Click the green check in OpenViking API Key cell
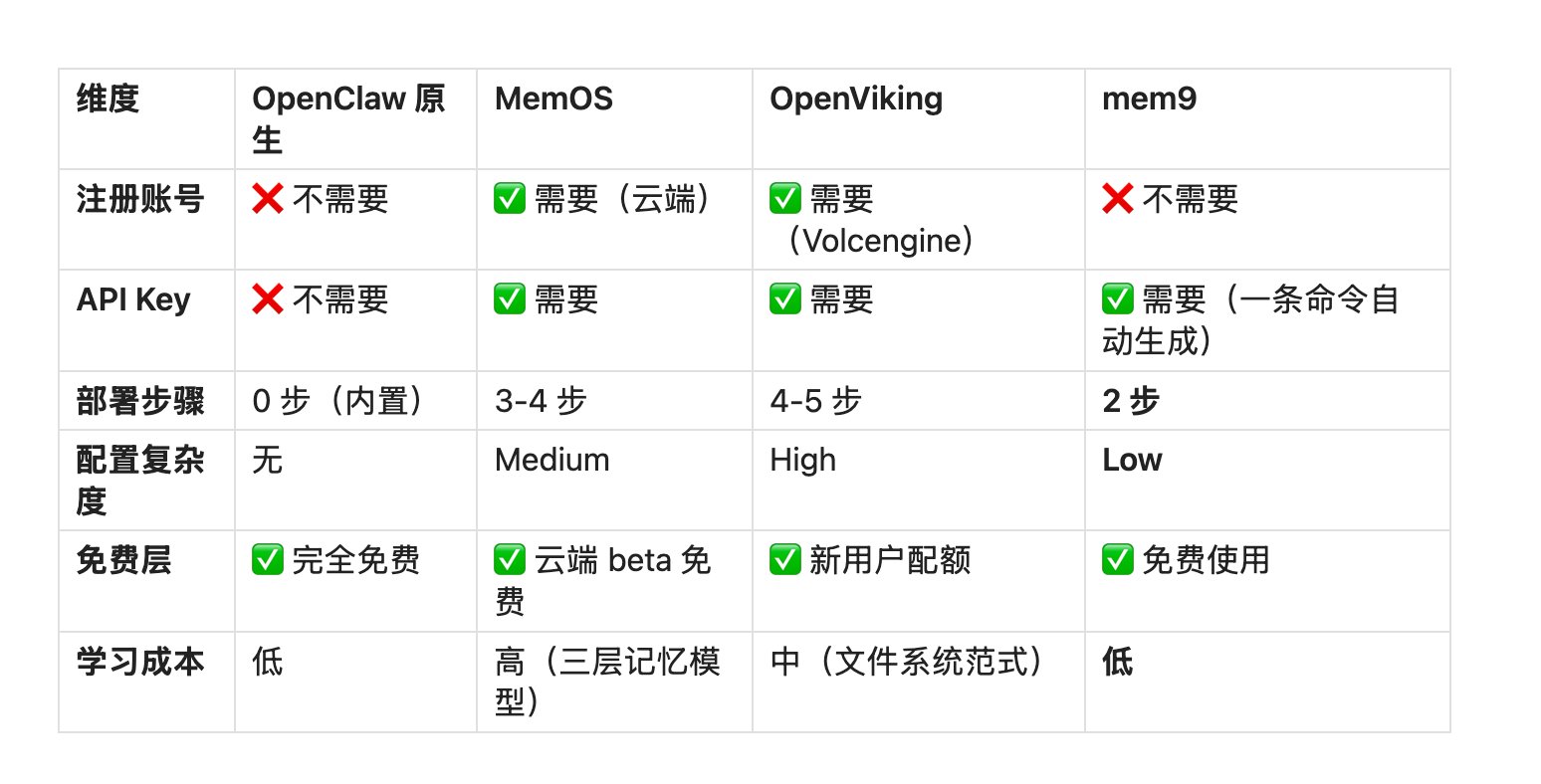 (785, 299)
